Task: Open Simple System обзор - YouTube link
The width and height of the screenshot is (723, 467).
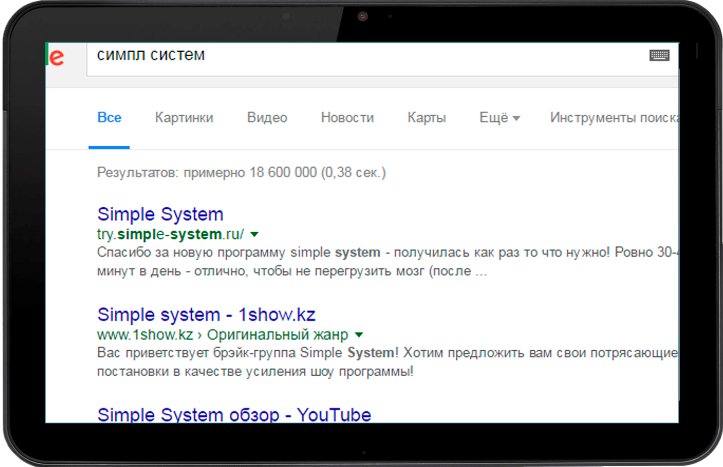Action: pos(234,414)
